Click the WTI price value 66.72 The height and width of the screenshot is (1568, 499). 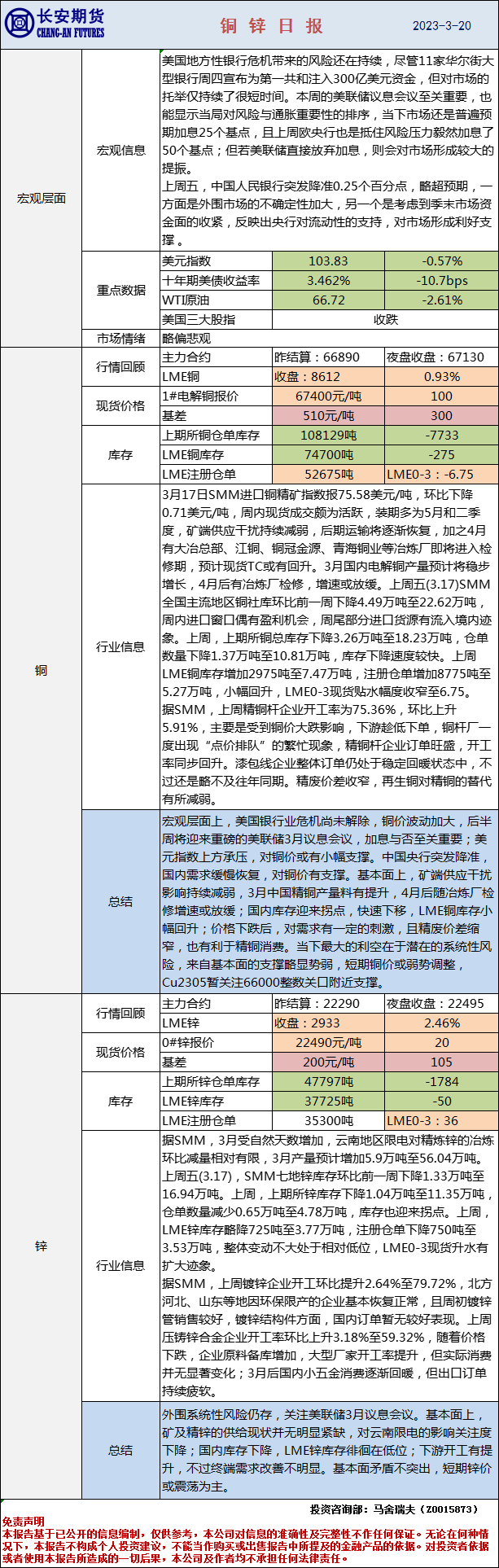click(328, 300)
